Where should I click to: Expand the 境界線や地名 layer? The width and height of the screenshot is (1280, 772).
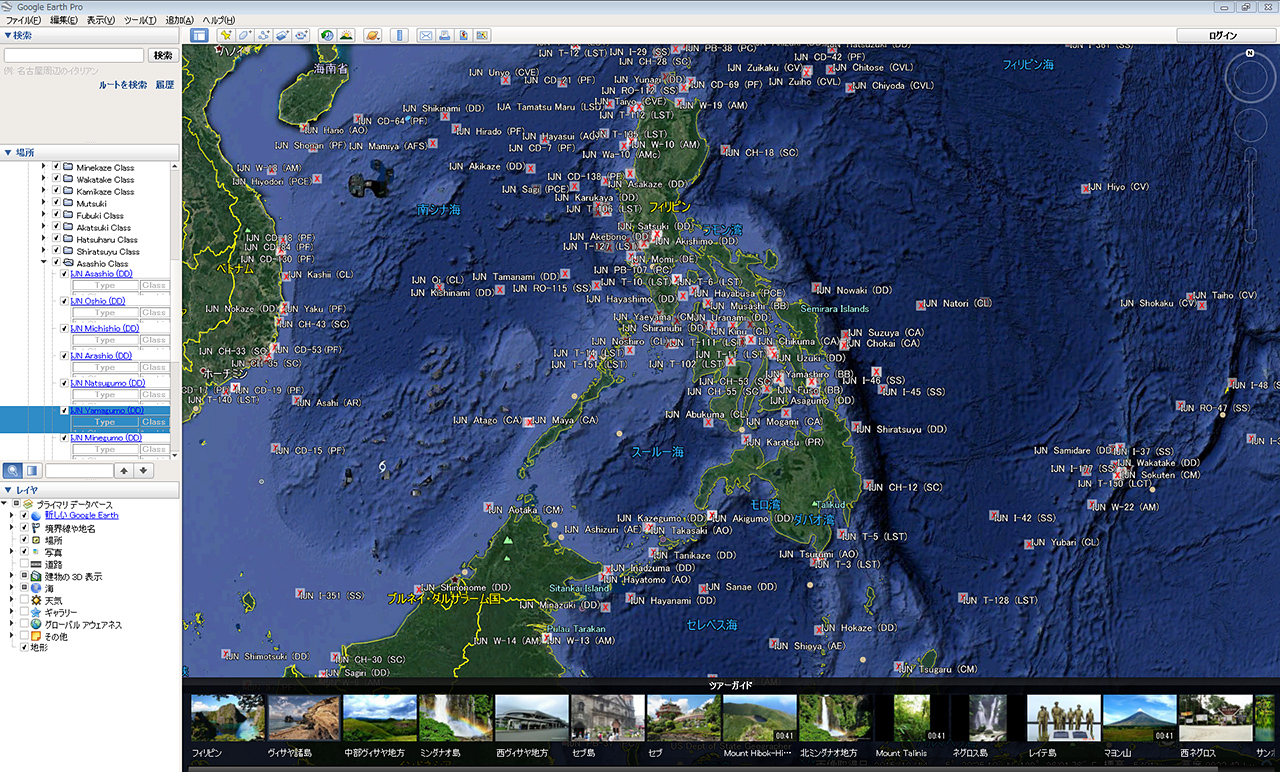[x=12, y=528]
